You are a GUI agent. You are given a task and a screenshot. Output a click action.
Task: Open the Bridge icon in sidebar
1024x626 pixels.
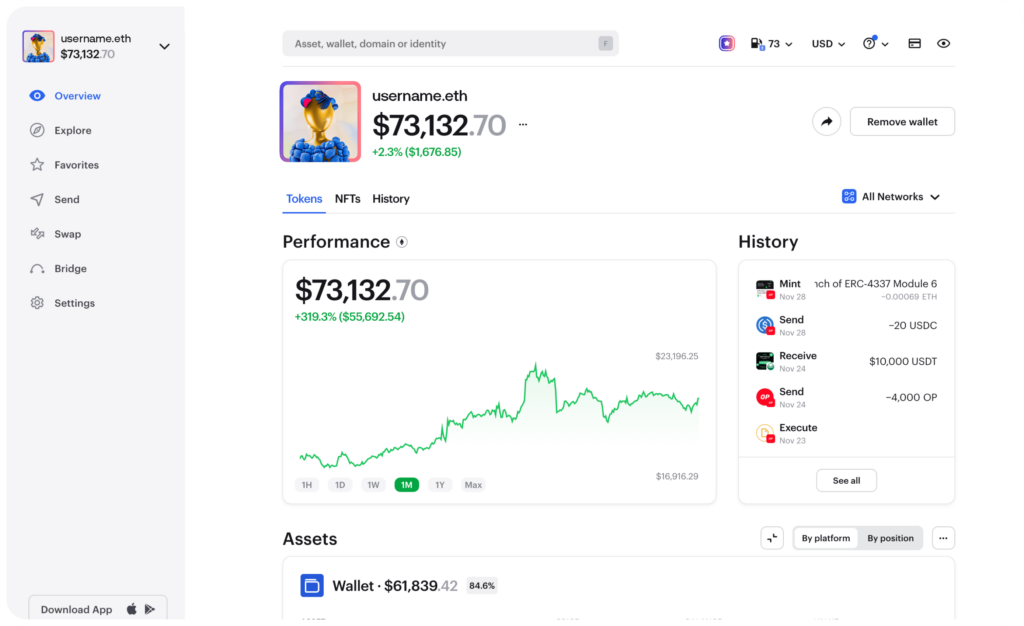[37, 268]
